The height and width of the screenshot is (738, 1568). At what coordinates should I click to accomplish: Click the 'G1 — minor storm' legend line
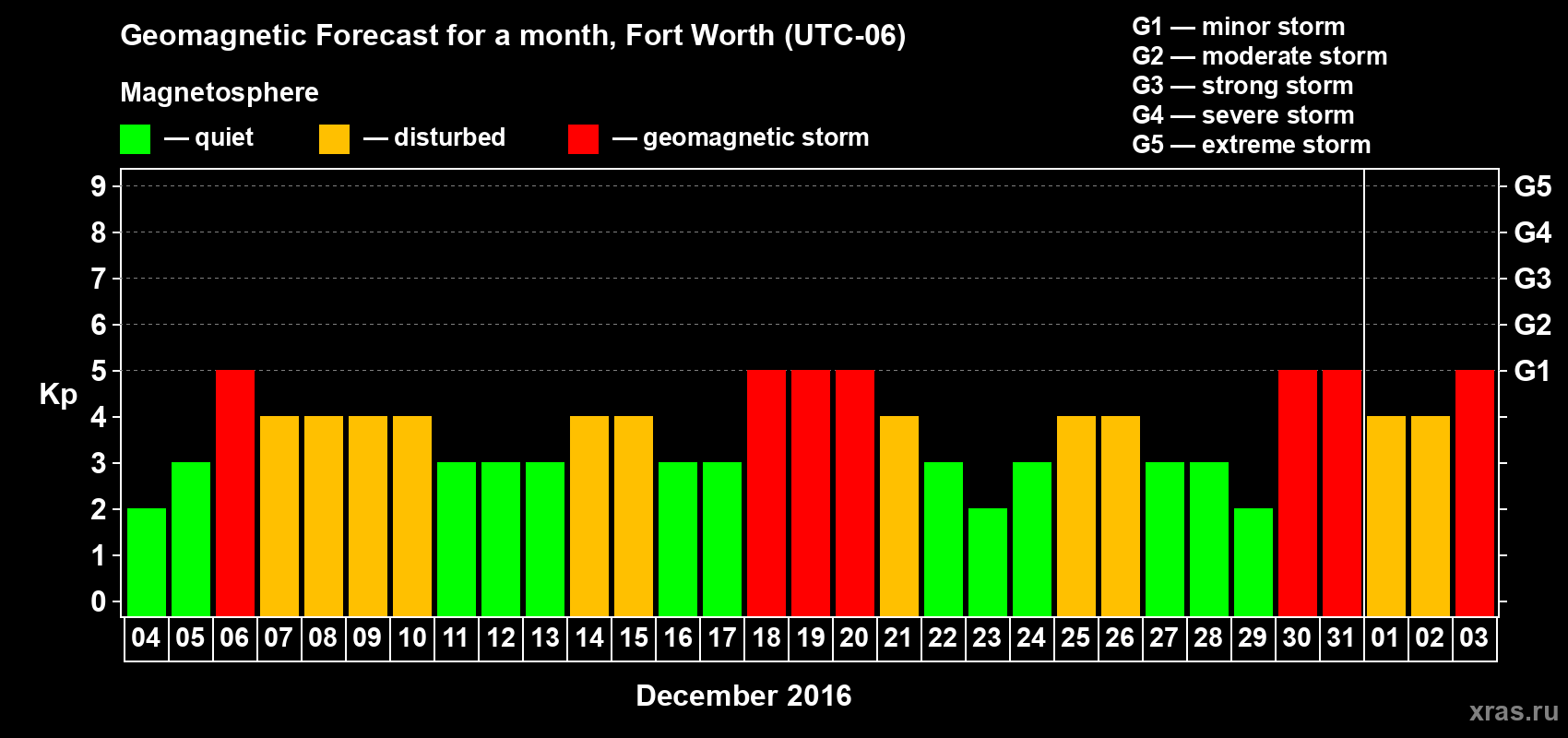point(1239,27)
